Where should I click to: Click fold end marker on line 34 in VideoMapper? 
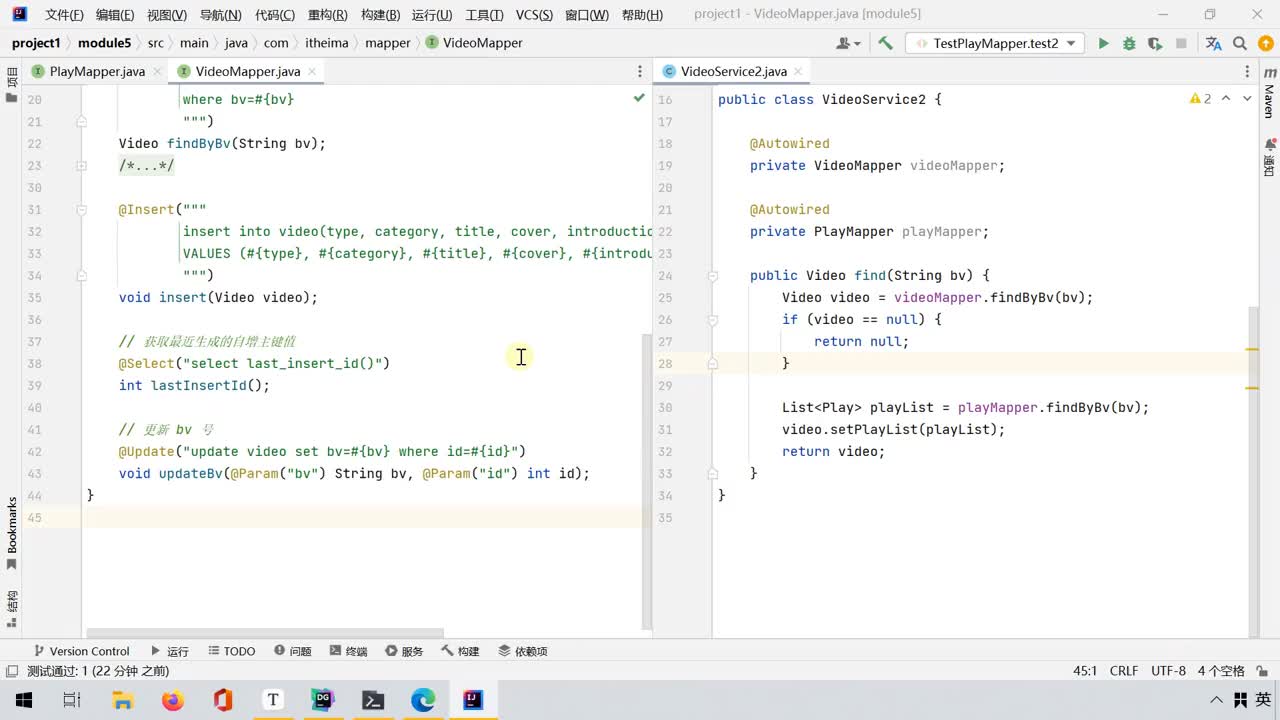[x=81, y=275]
